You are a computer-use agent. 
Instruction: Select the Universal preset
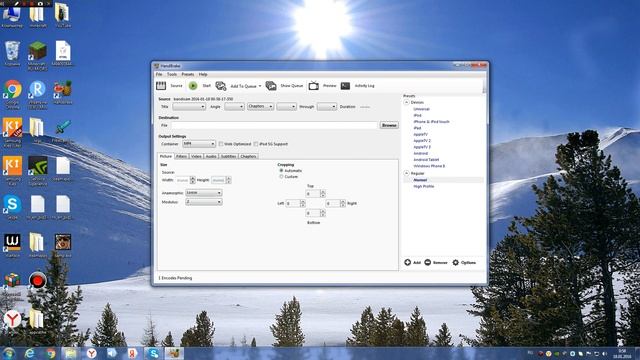[x=421, y=109]
